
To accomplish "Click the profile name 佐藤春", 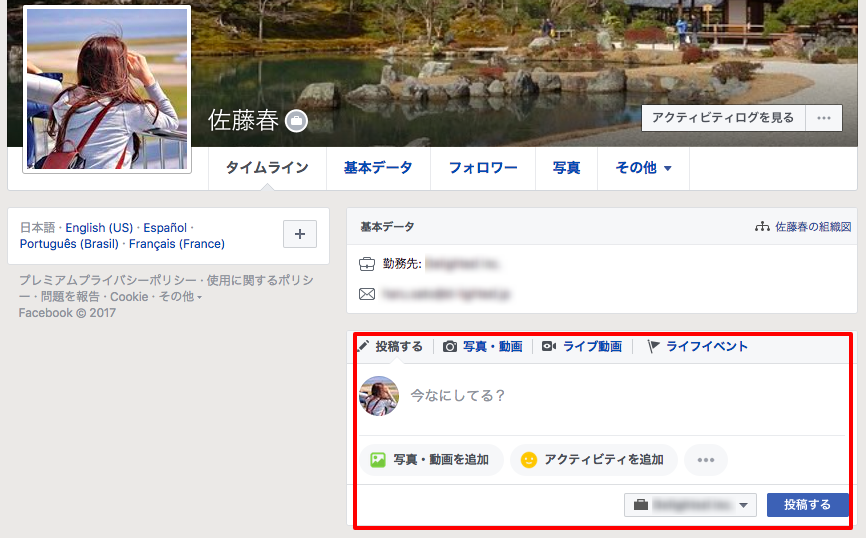I will pos(244,120).
